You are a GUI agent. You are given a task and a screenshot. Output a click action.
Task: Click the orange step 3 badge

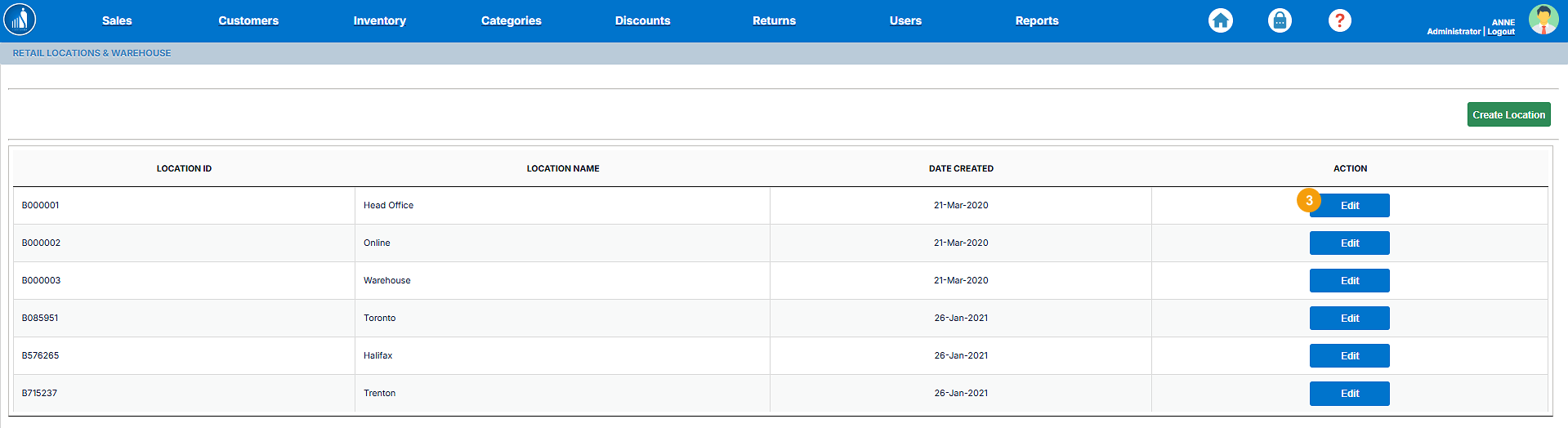point(1308,200)
